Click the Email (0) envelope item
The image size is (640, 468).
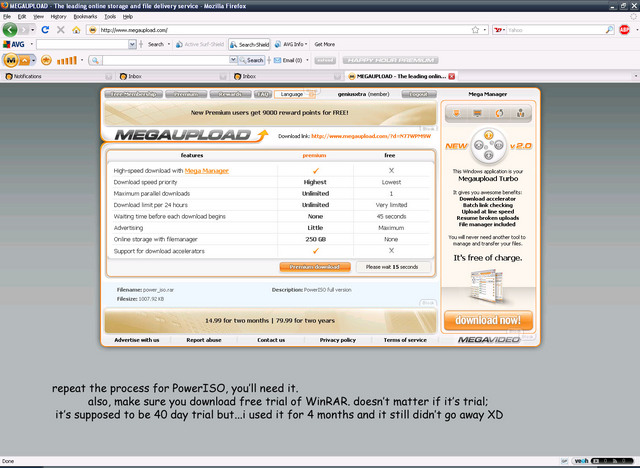click(288, 60)
